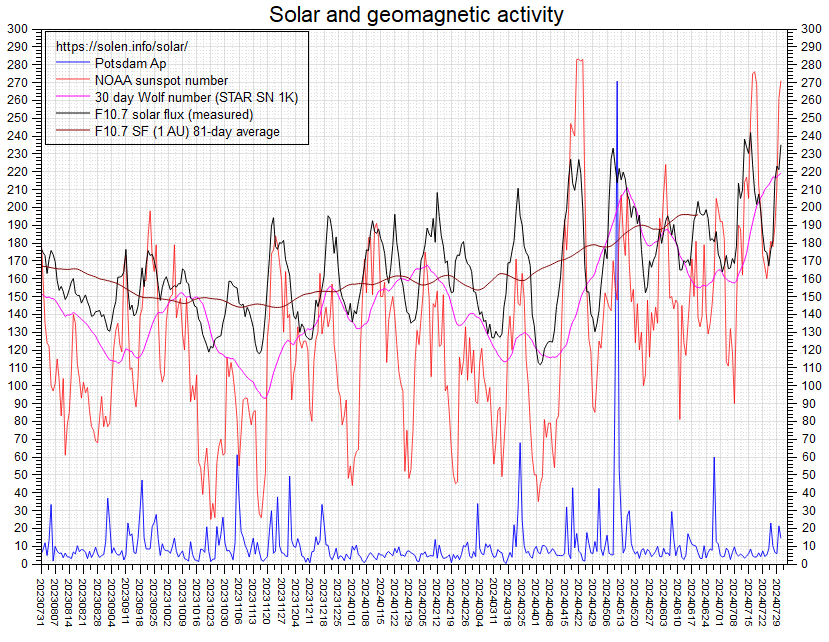Select the 'Potsdam Ap' legend label
Viewport: 829px width, 642px height.
[x=131, y=63]
